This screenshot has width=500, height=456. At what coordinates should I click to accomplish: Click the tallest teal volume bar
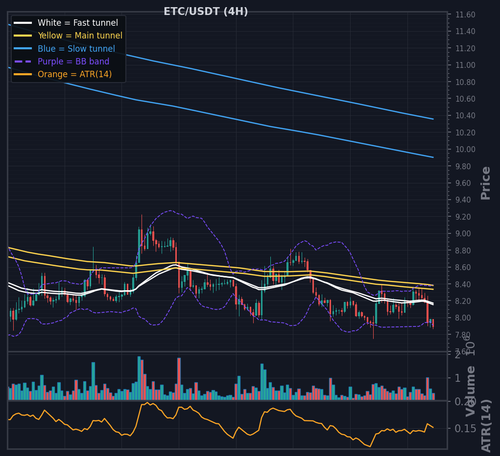click(x=139, y=378)
